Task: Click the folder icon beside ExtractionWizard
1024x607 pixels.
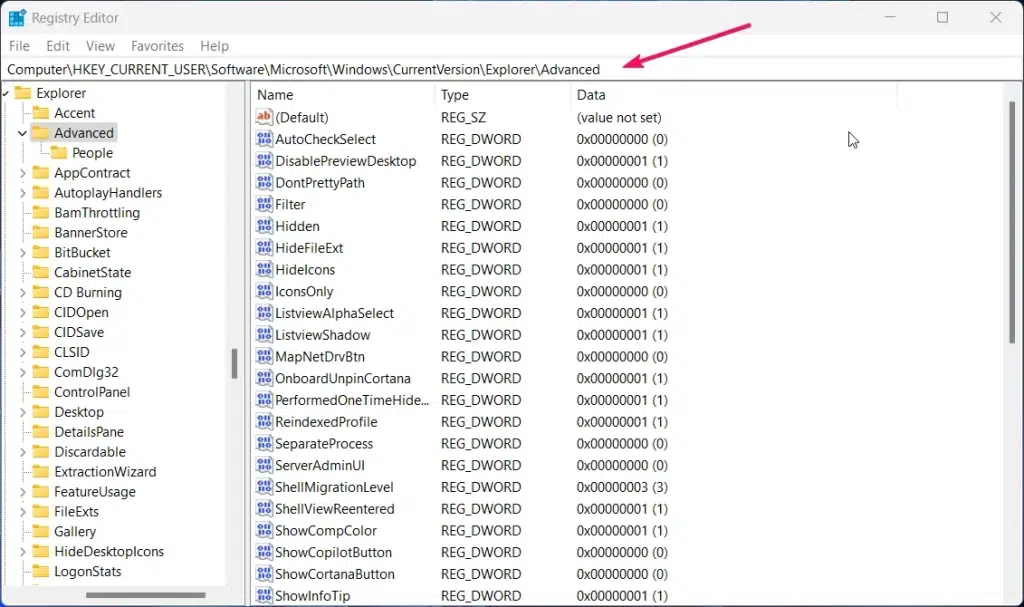Action: pos(40,471)
